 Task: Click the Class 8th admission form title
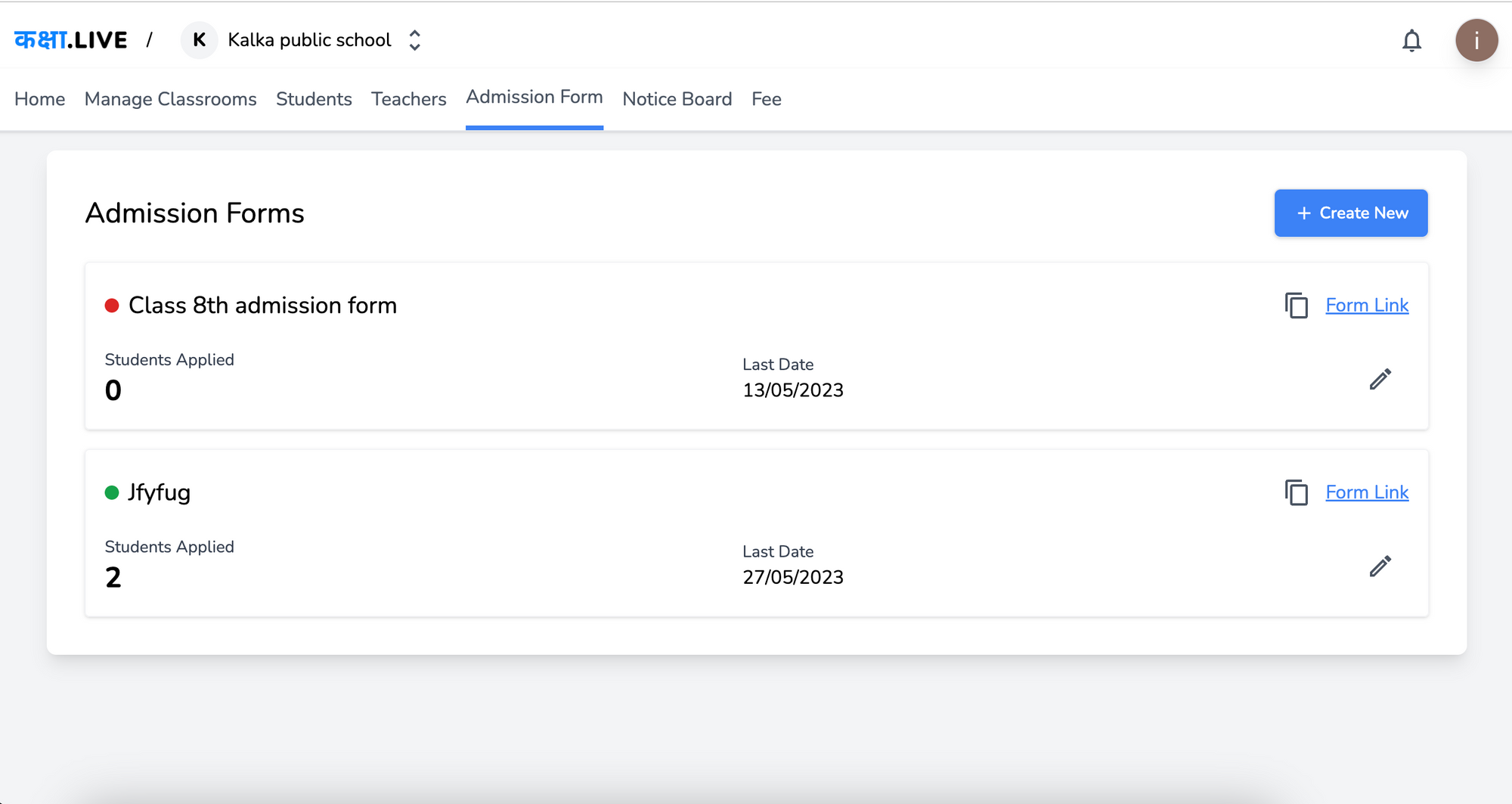click(262, 306)
